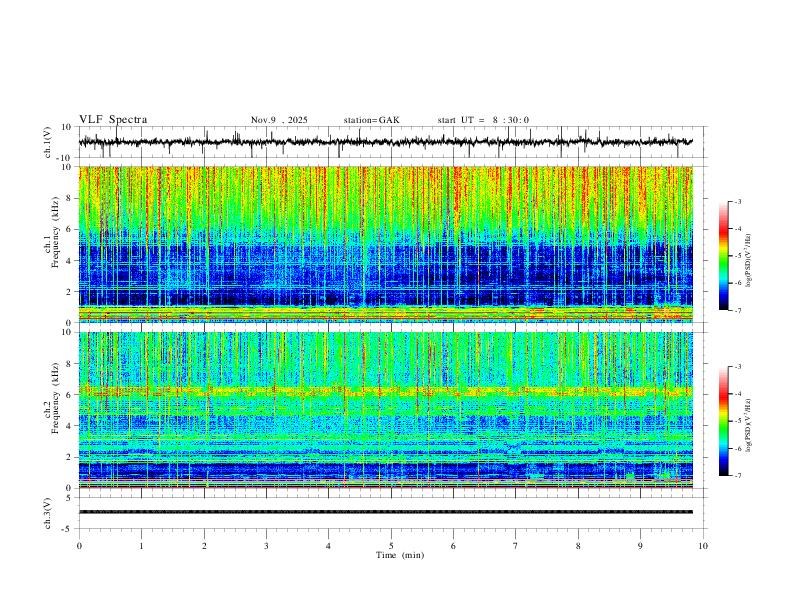Click the "ch.1(V)" waveform axis label
792x612 pixels.
coord(48,142)
